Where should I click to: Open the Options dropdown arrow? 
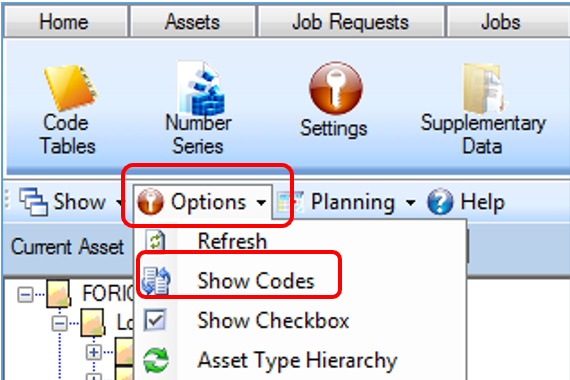tap(261, 203)
